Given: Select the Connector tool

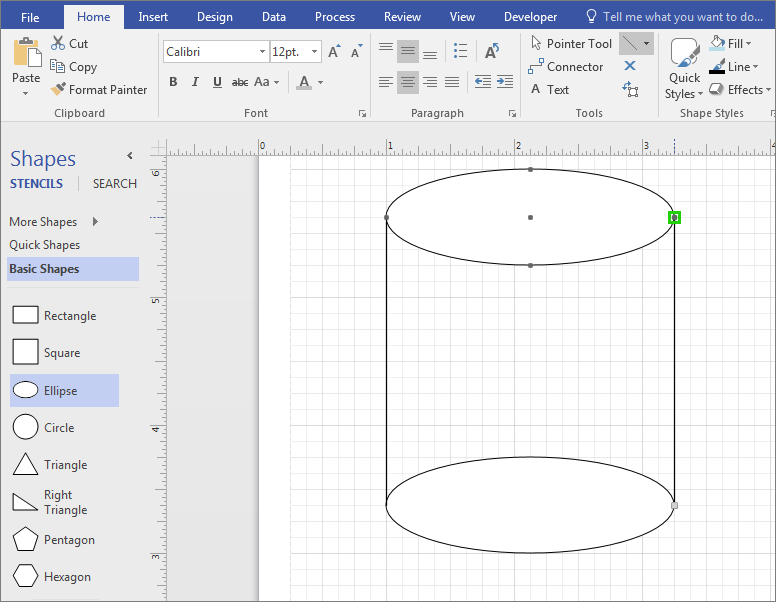Looking at the screenshot, I should point(565,66).
